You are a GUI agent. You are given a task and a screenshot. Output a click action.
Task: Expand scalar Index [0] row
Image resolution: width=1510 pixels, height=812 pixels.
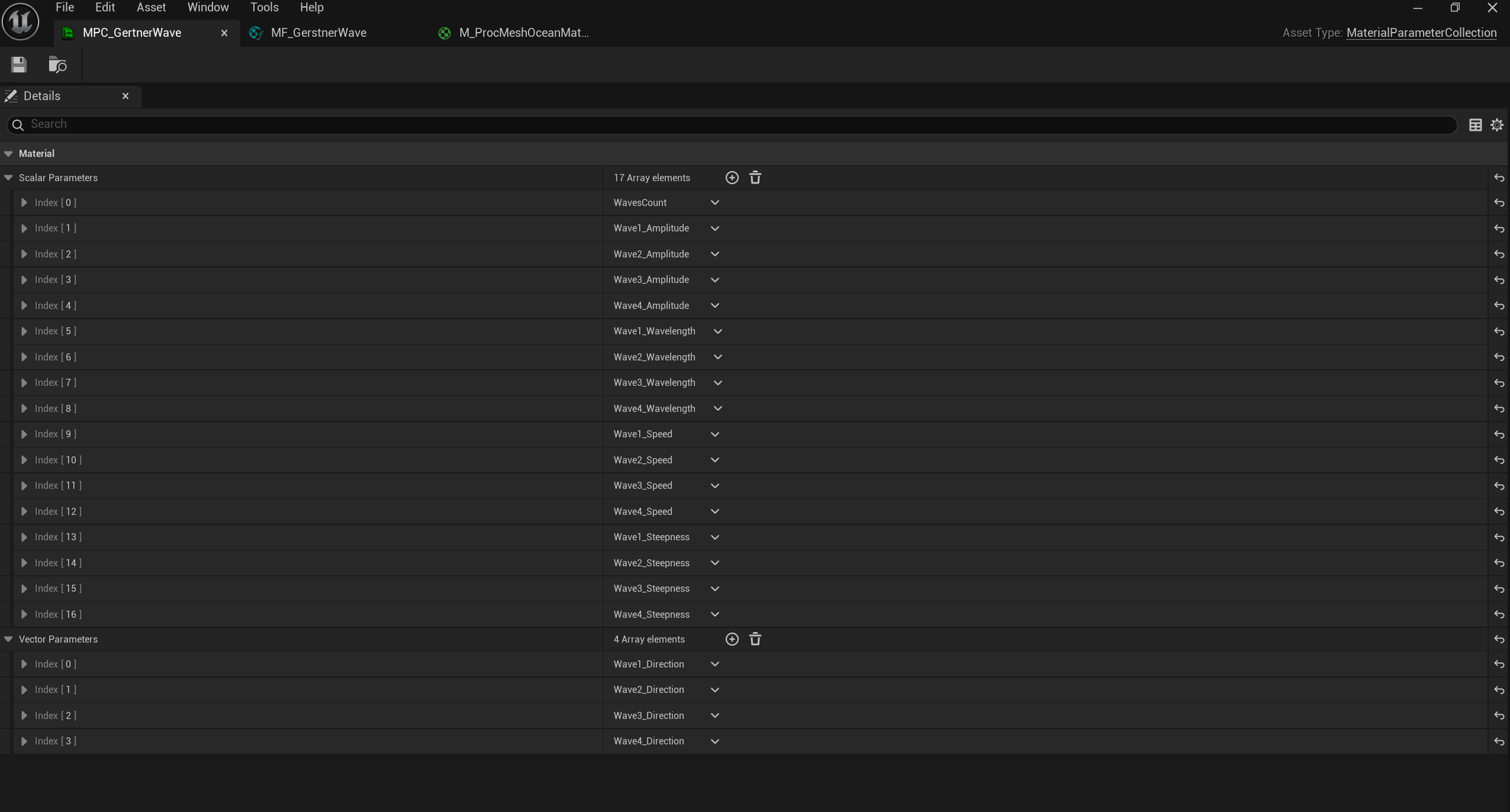[24, 203]
